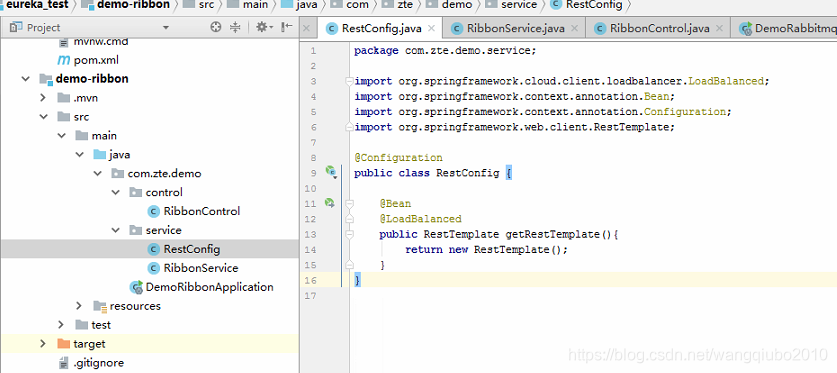This screenshot has height=373, width=837.
Task: Click the scroll from source target icon
Action: pyautogui.click(x=216, y=27)
